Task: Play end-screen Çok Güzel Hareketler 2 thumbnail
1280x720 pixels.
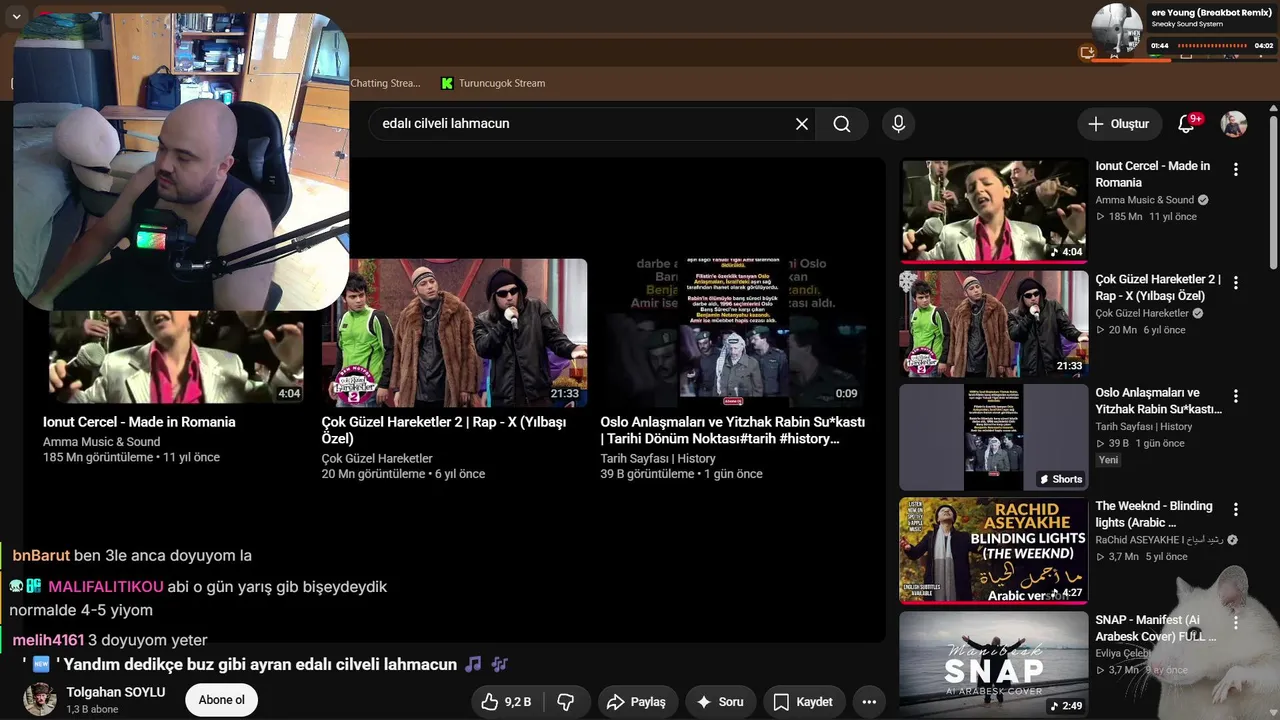Action: point(455,332)
